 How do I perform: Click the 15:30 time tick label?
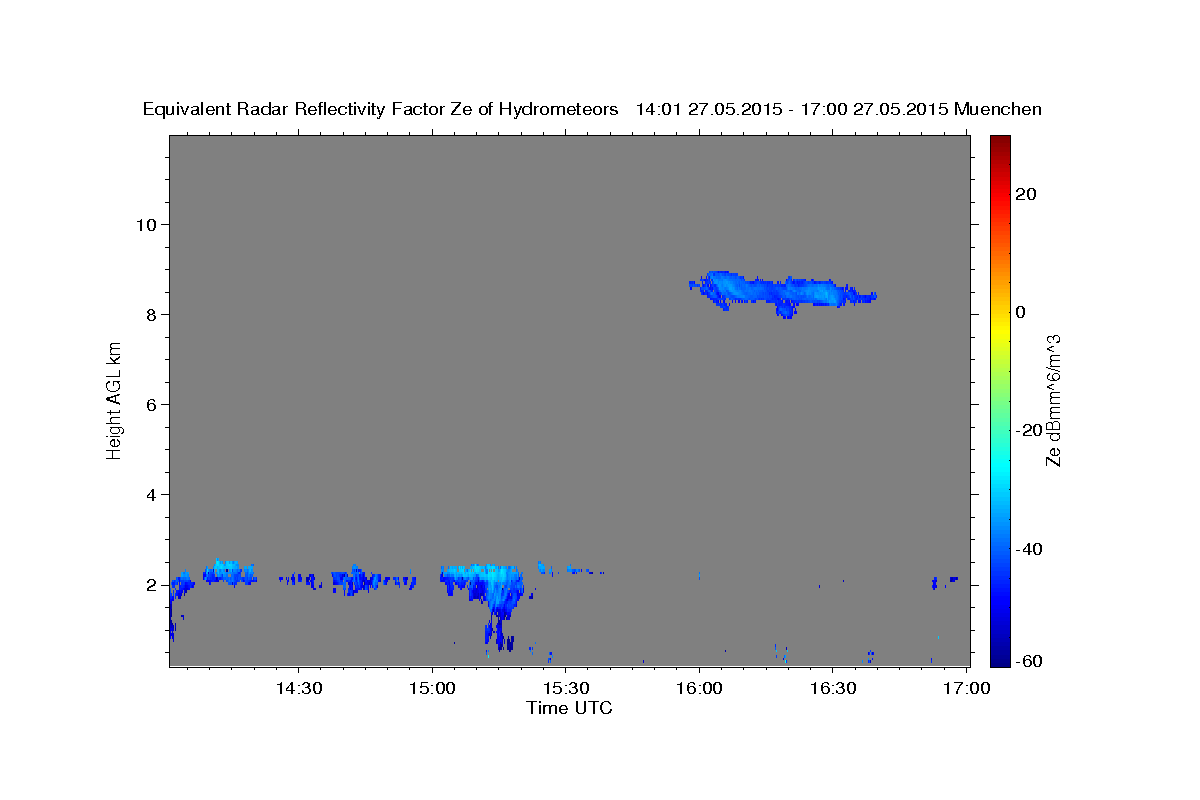(565, 688)
